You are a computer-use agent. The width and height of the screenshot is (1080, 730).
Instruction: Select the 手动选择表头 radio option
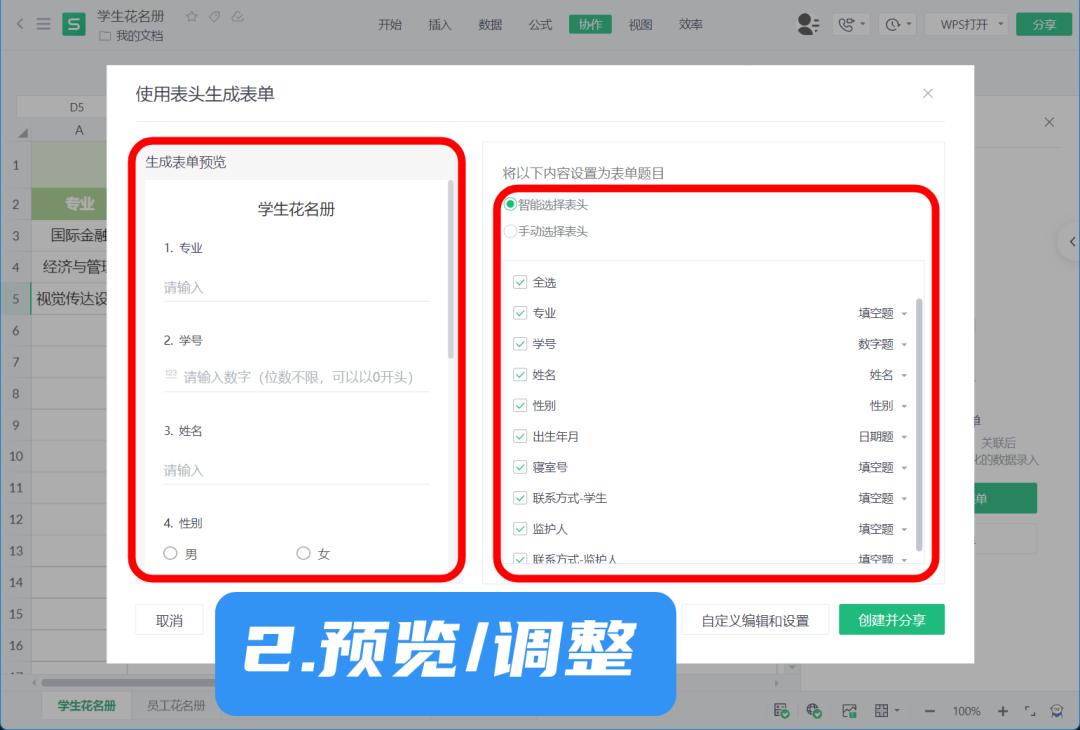coord(510,231)
